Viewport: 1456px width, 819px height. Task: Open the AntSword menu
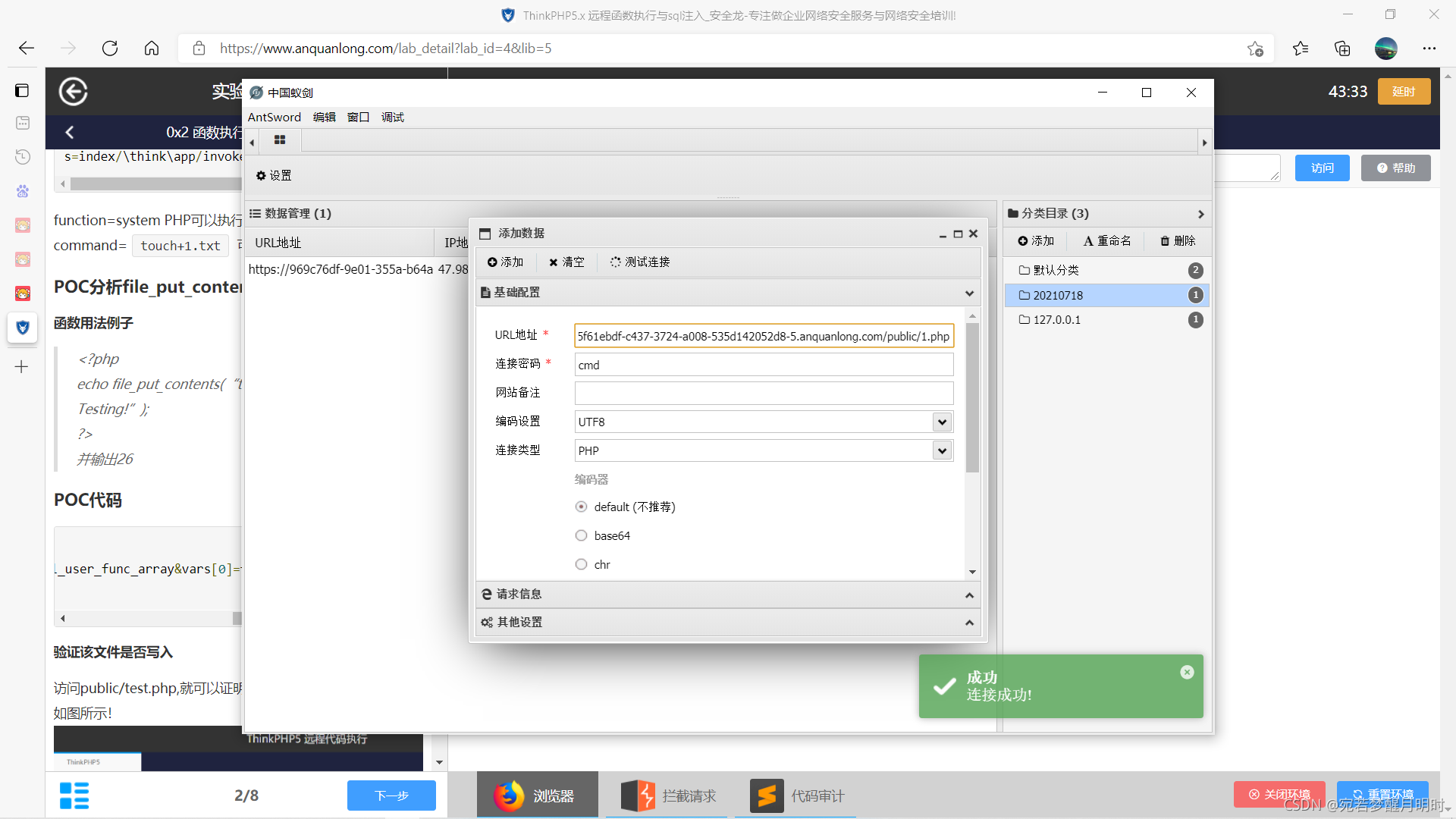point(275,117)
